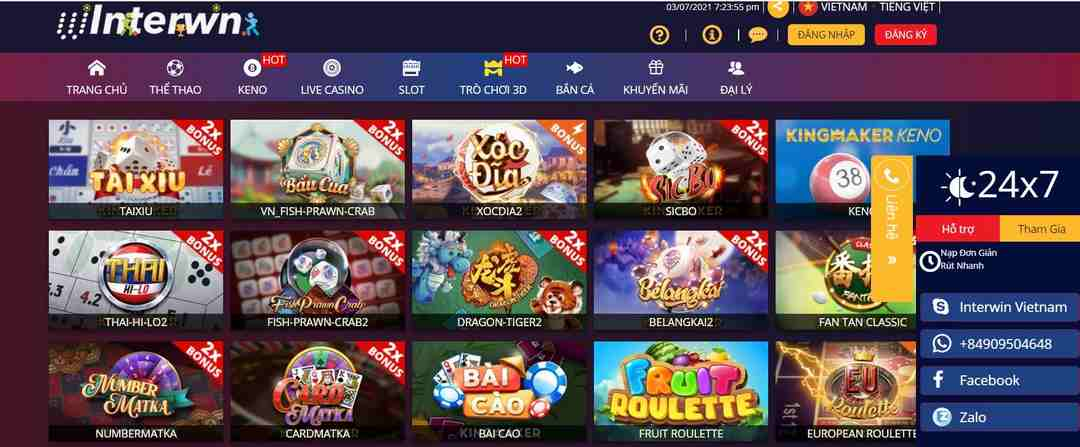
Task: Open the chat bubble icon
Action: 758,34
